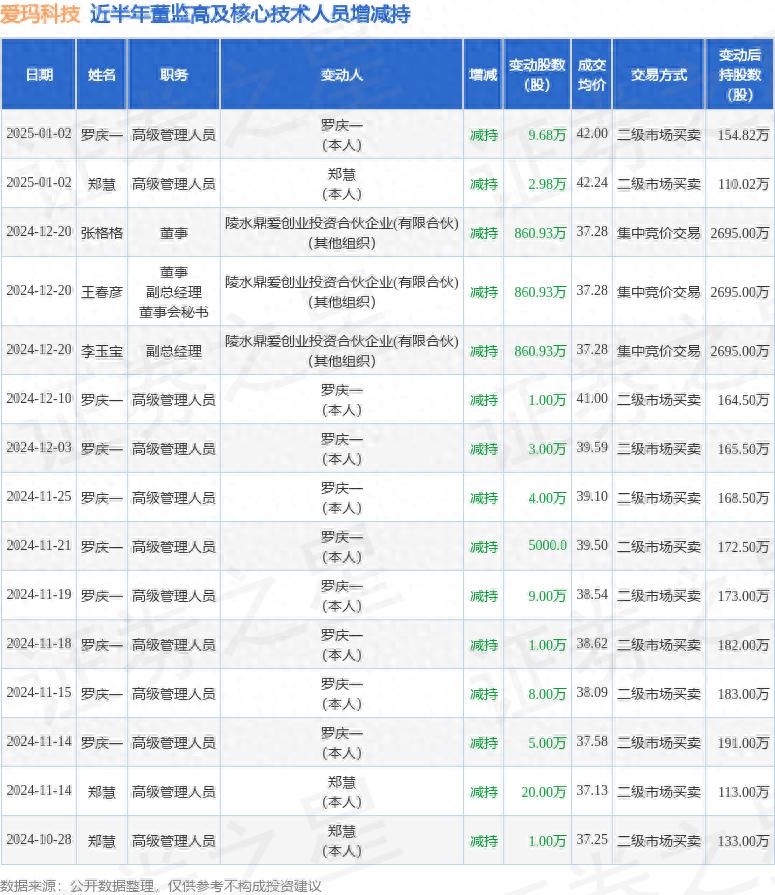
Task: Click the 37.25 average price cell
Action: (592, 840)
